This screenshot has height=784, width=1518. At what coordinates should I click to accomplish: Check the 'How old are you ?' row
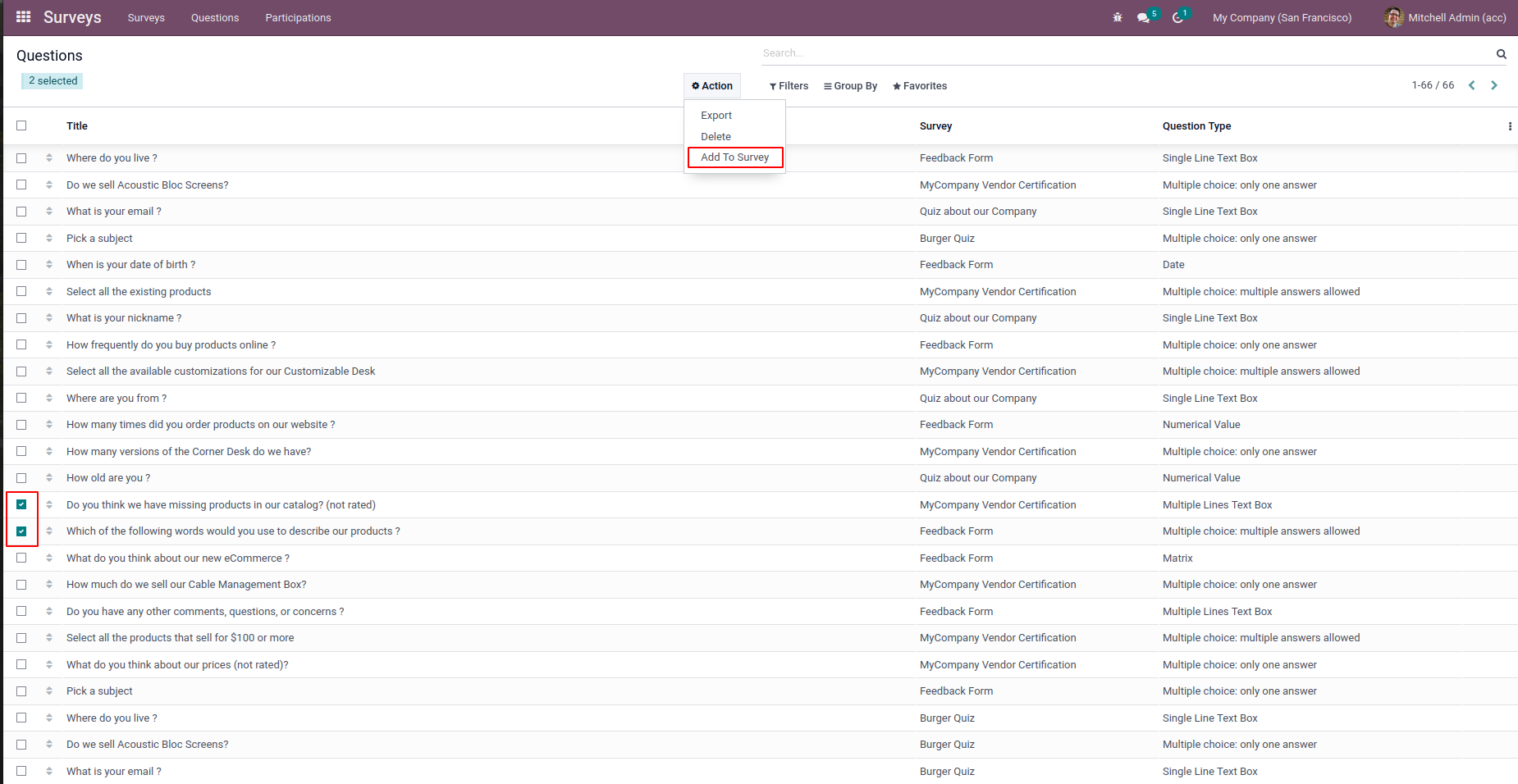click(x=21, y=478)
